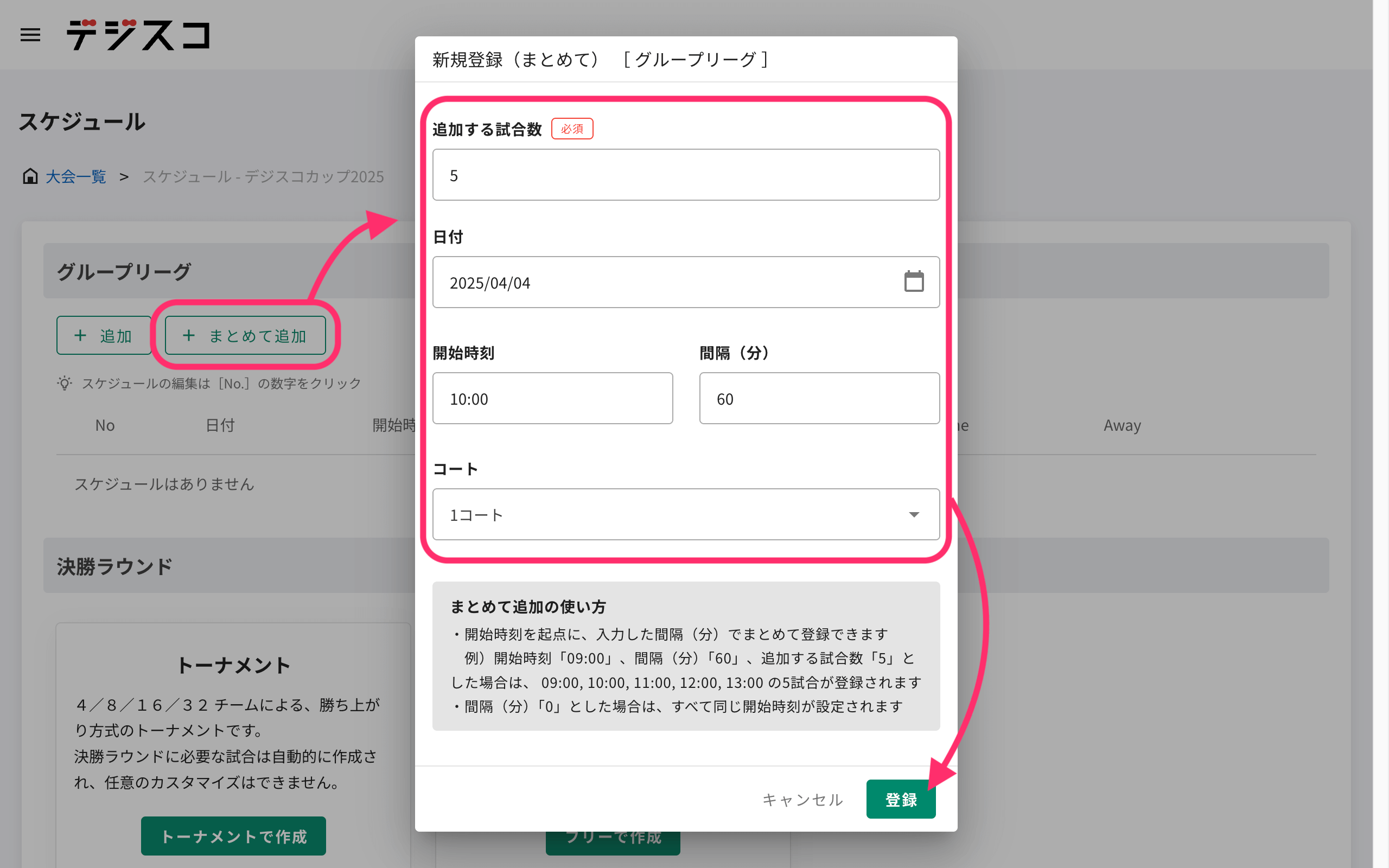Screen dimensions: 1389x868
Task: Click the lightbulb hint icon
Action: (64, 383)
